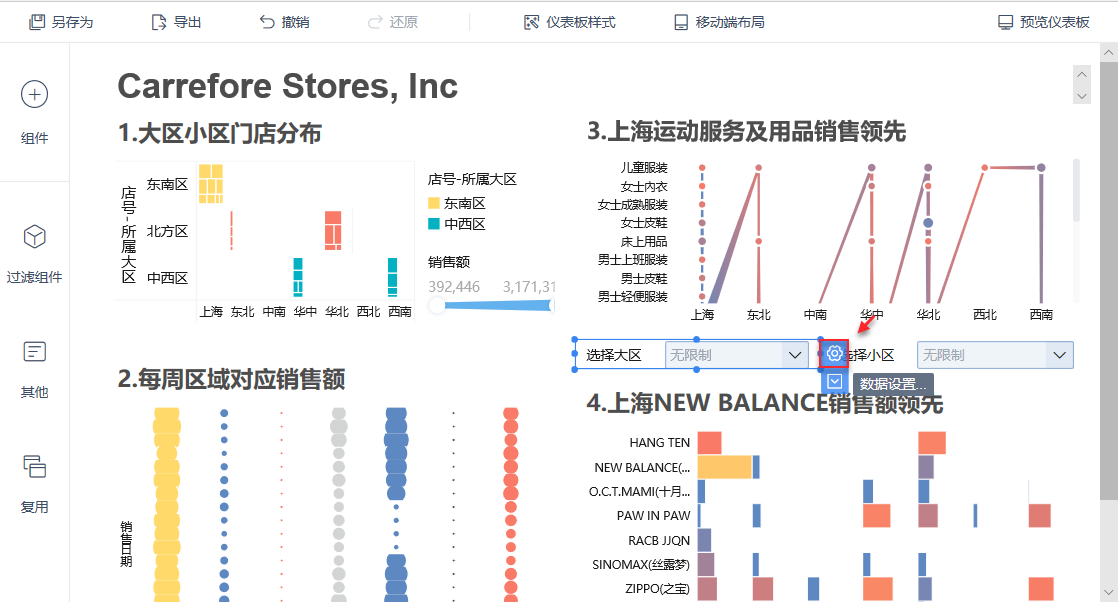The height and width of the screenshot is (602, 1118).
Task: Click the 男士轻便服装 category label
Action: point(632,297)
